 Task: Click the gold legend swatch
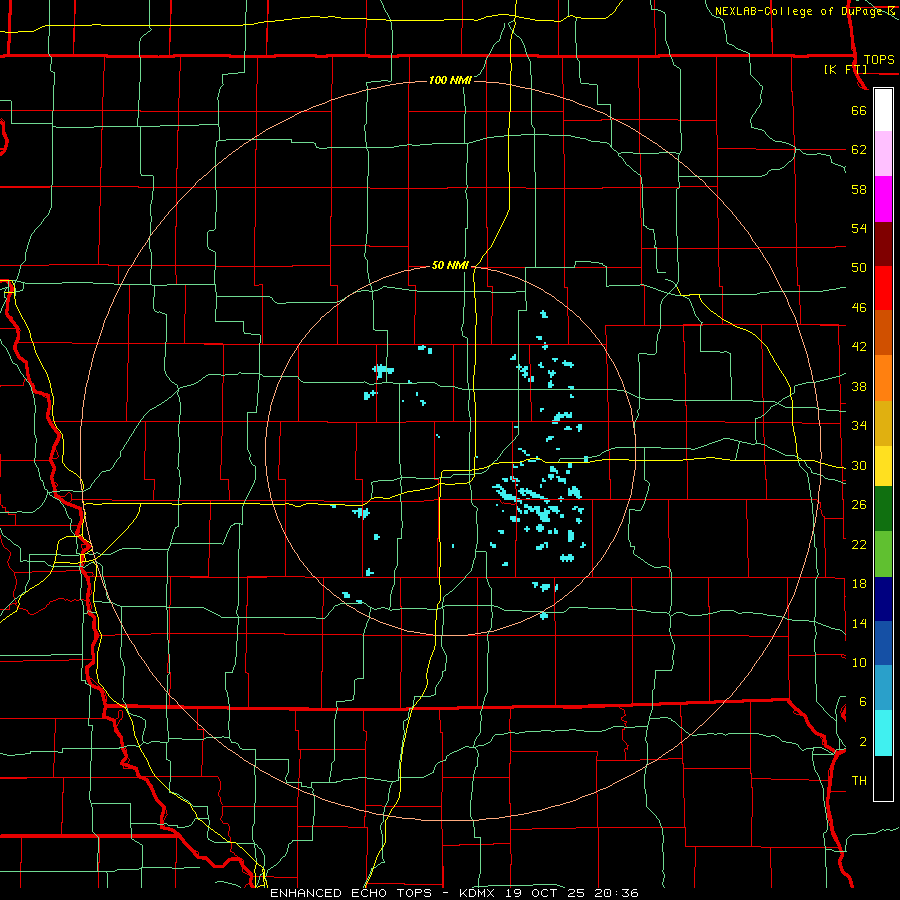point(883,424)
